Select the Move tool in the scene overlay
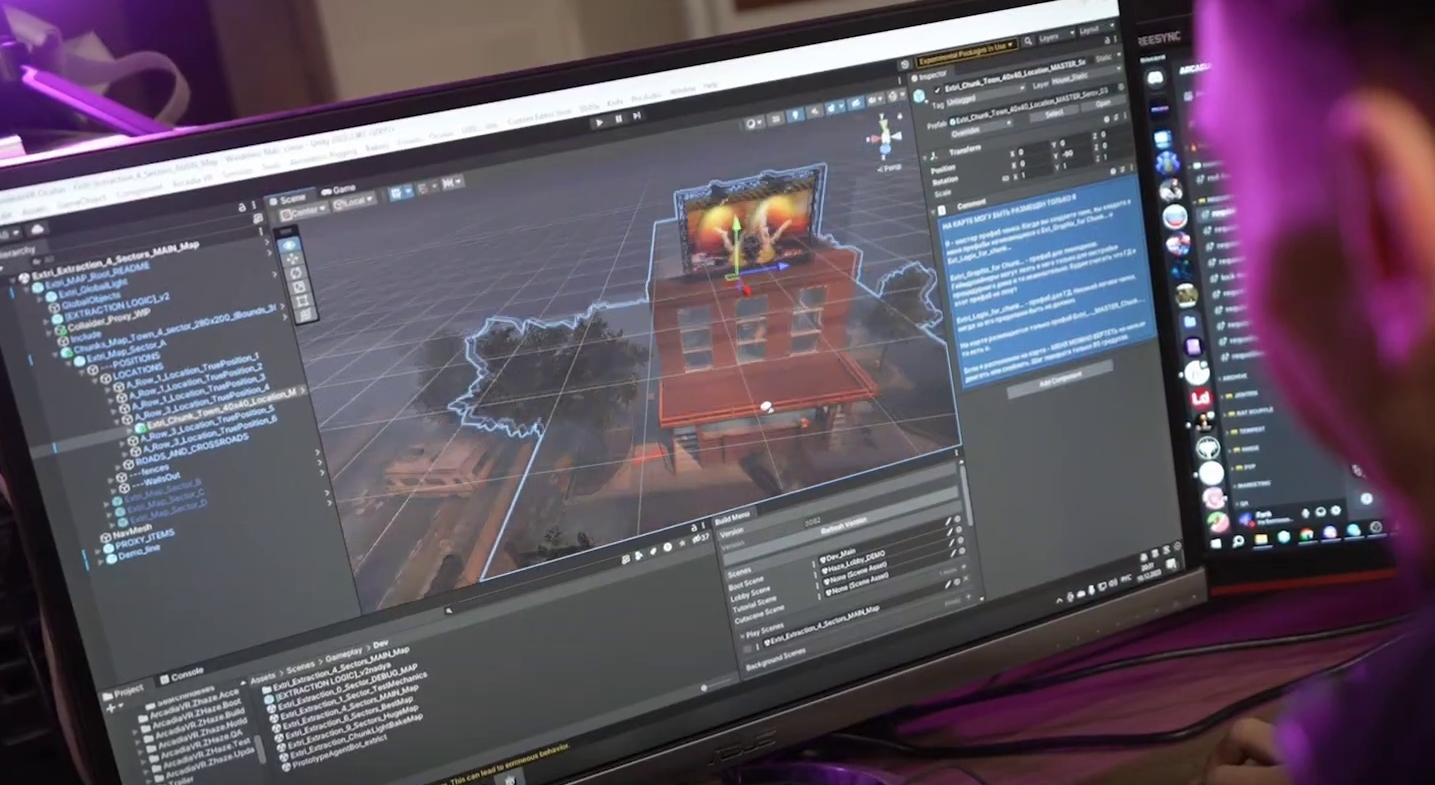The width and height of the screenshot is (1435, 785). pyautogui.click(x=292, y=259)
